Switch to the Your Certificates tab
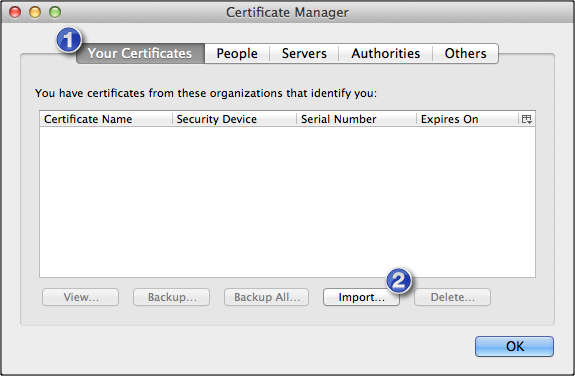Viewport: 575px width, 376px height. tap(140, 54)
